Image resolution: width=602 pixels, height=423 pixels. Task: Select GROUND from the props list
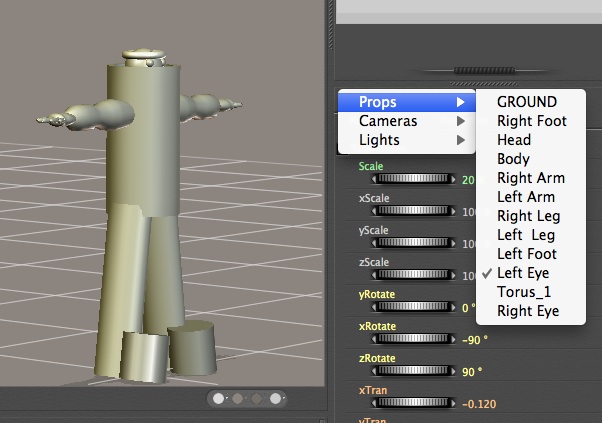pyautogui.click(x=526, y=102)
